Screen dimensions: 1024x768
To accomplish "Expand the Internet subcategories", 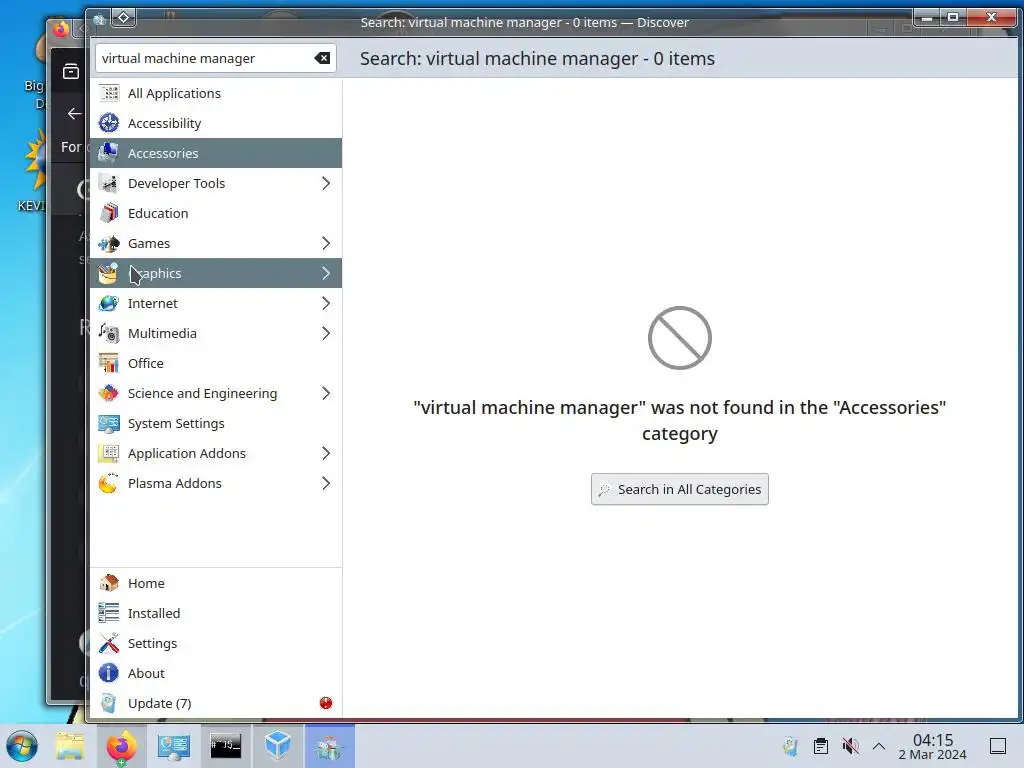I will pyautogui.click(x=326, y=304).
